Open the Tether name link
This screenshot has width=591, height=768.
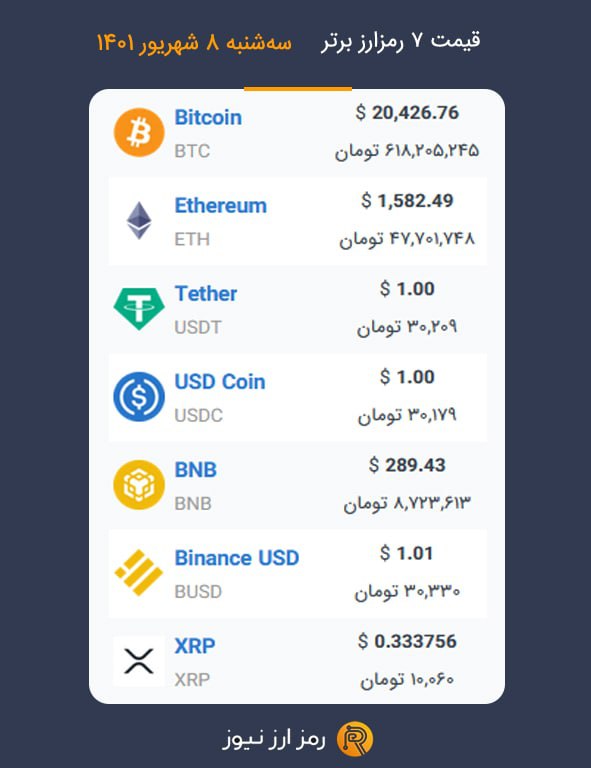[206, 294]
